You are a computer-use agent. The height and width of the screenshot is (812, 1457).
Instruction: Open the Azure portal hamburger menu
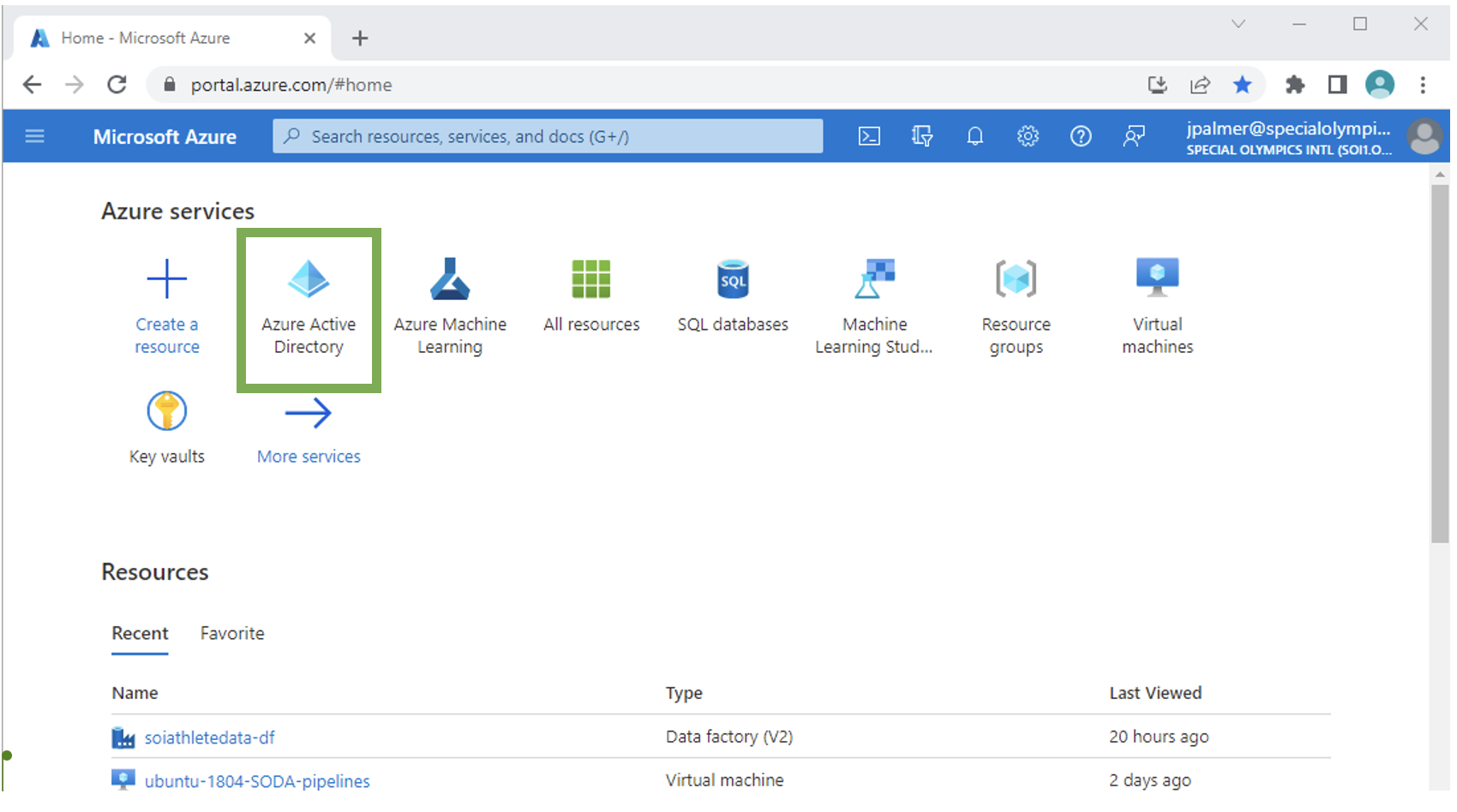pos(34,136)
